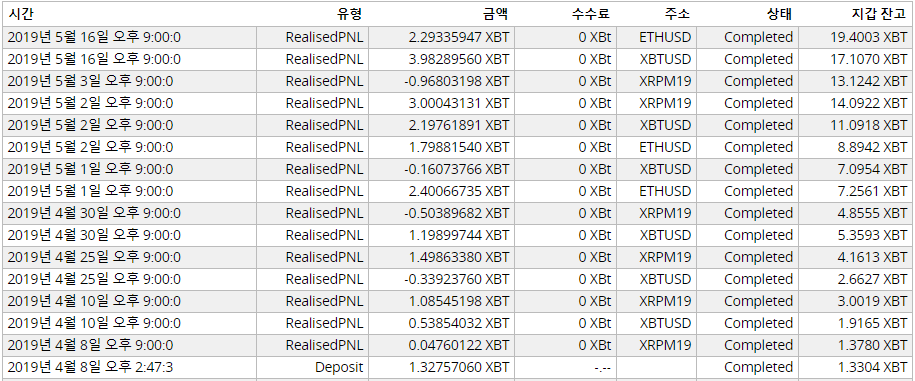Select the amount 1.49863380 XBT
The image size is (915, 381).
(x=459, y=257)
